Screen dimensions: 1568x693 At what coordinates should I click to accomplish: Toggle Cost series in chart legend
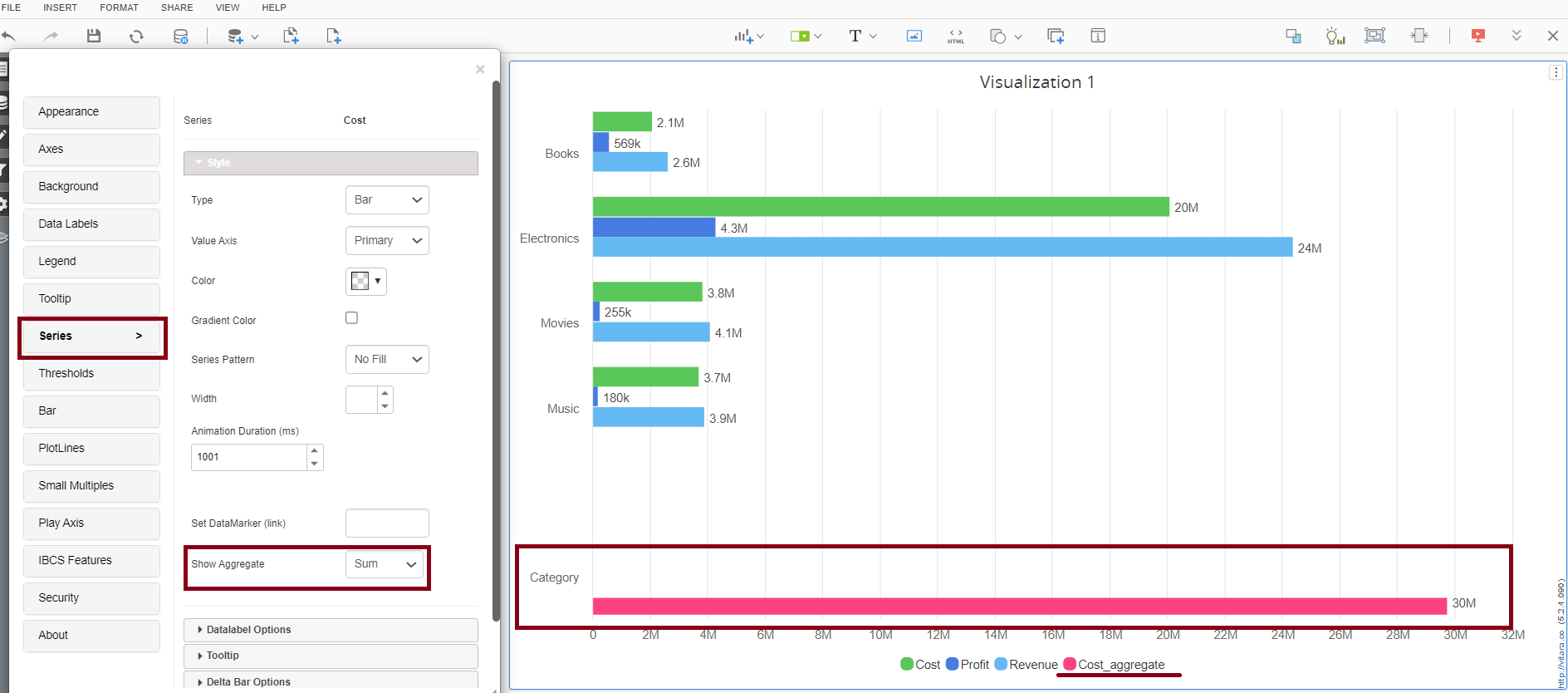point(920,665)
